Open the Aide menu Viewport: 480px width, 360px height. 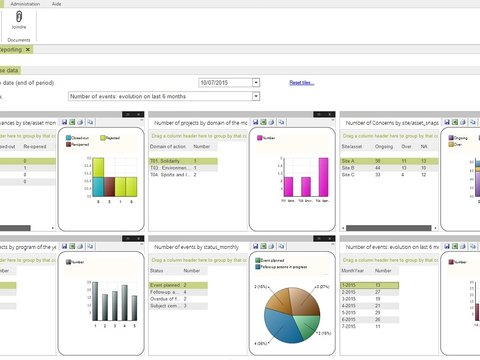click(56, 4)
